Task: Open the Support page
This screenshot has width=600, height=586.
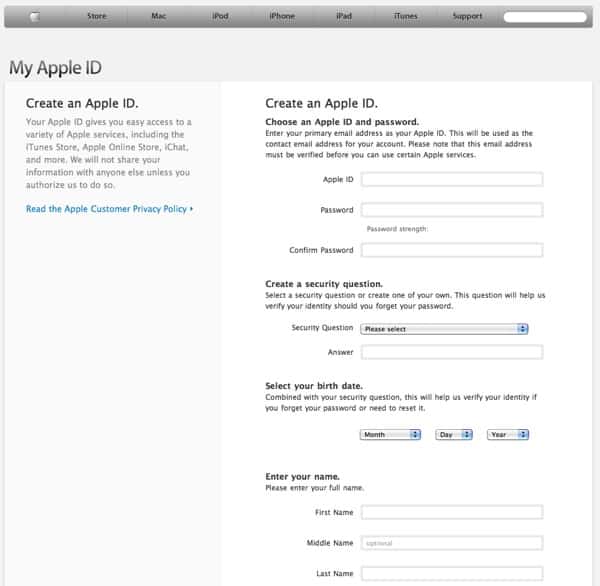Action: click(x=467, y=16)
